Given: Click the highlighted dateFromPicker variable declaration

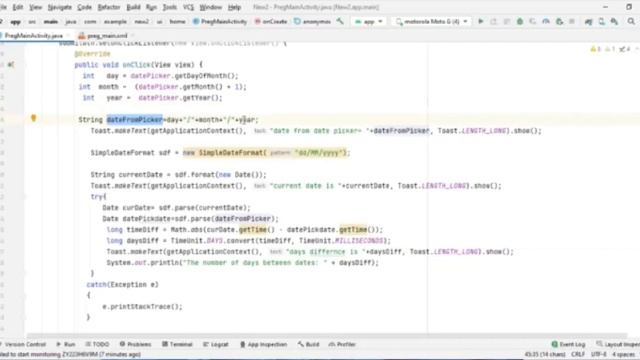Looking at the screenshot, I should (x=135, y=120).
